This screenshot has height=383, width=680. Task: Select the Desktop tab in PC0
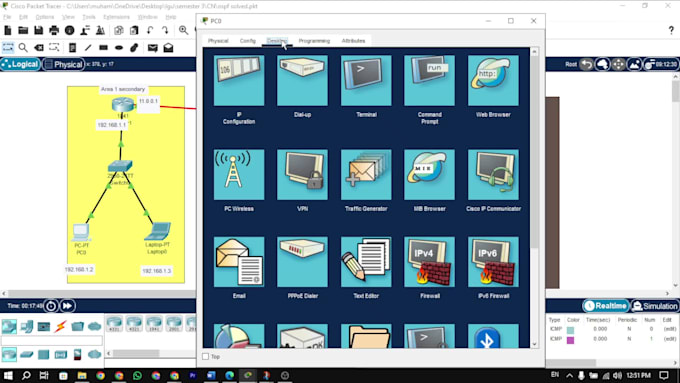click(277, 41)
